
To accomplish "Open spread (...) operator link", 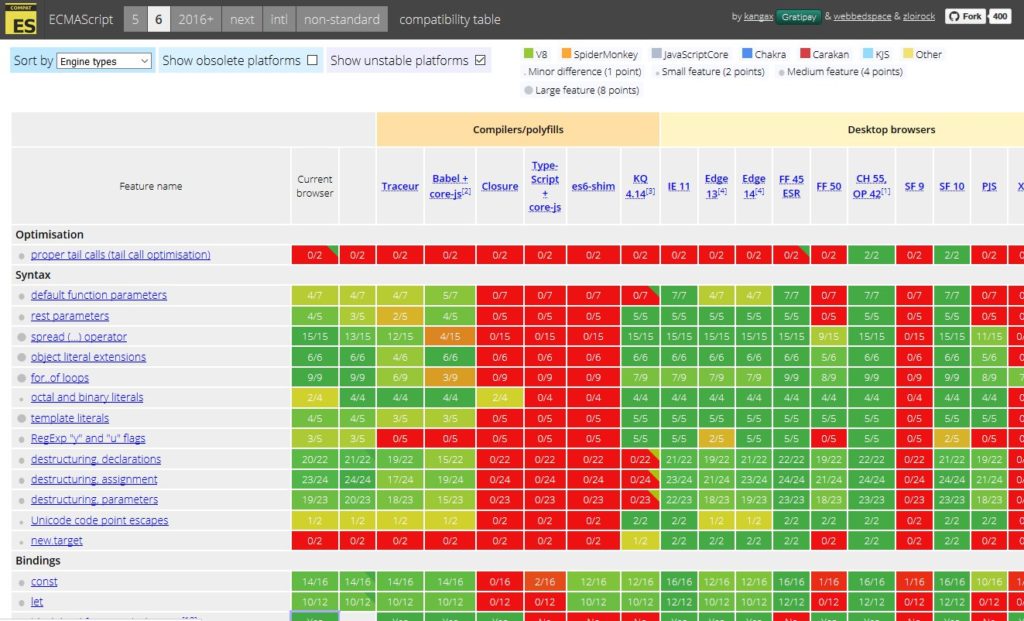I will click(79, 337).
